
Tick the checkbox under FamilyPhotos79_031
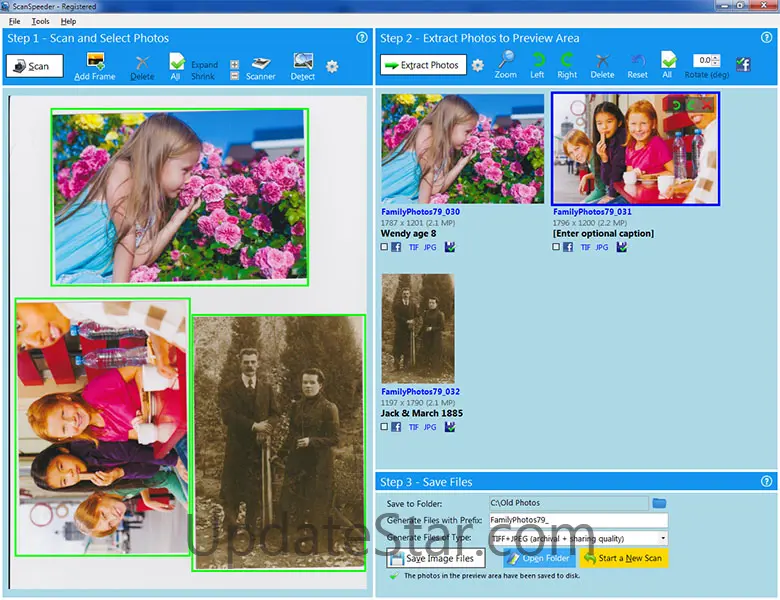[x=557, y=246]
